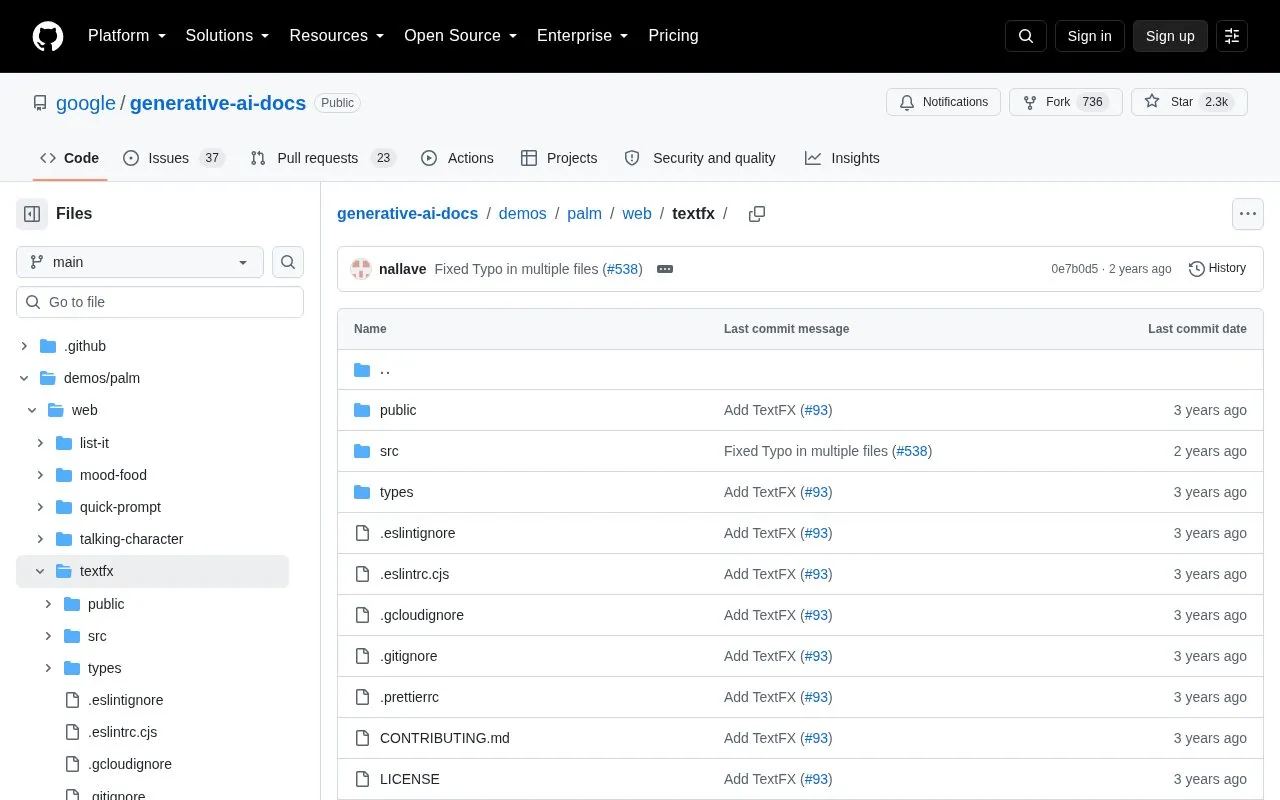Click the Sign up button
This screenshot has height=800, width=1280.
[1170, 36]
